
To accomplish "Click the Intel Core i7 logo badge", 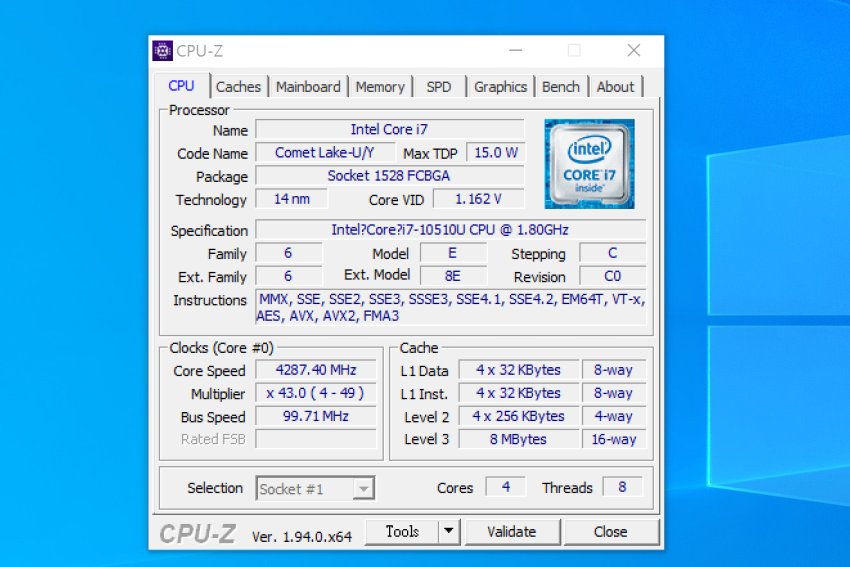I will [589, 164].
